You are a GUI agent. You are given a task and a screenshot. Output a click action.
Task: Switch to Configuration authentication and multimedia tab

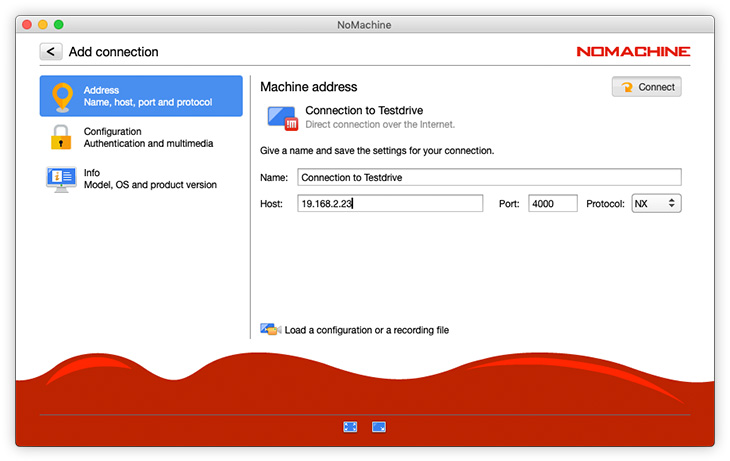[x=147, y=137]
